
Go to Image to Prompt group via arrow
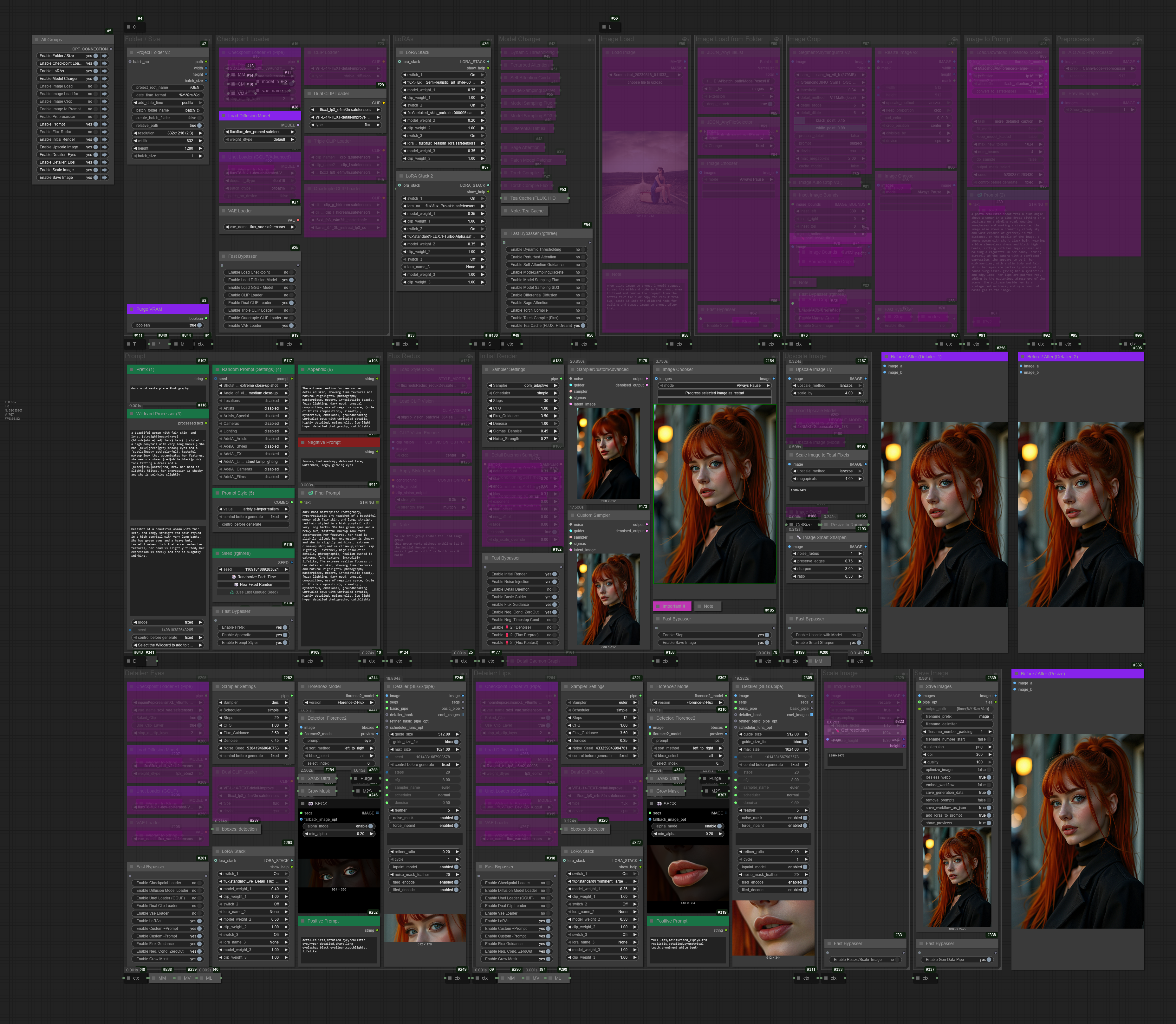point(105,109)
